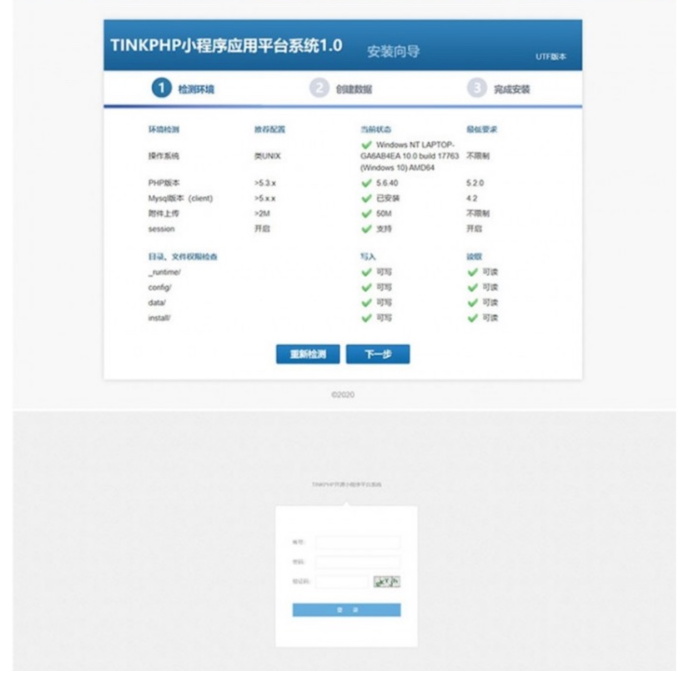Click the password input field in login form
695x676 pixels.
357,562
